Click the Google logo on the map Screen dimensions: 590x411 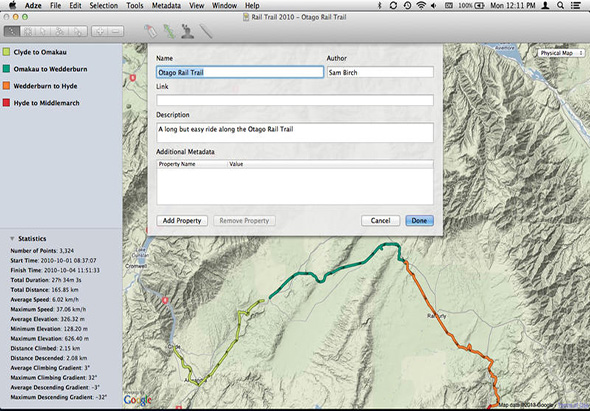click(x=138, y=400)
